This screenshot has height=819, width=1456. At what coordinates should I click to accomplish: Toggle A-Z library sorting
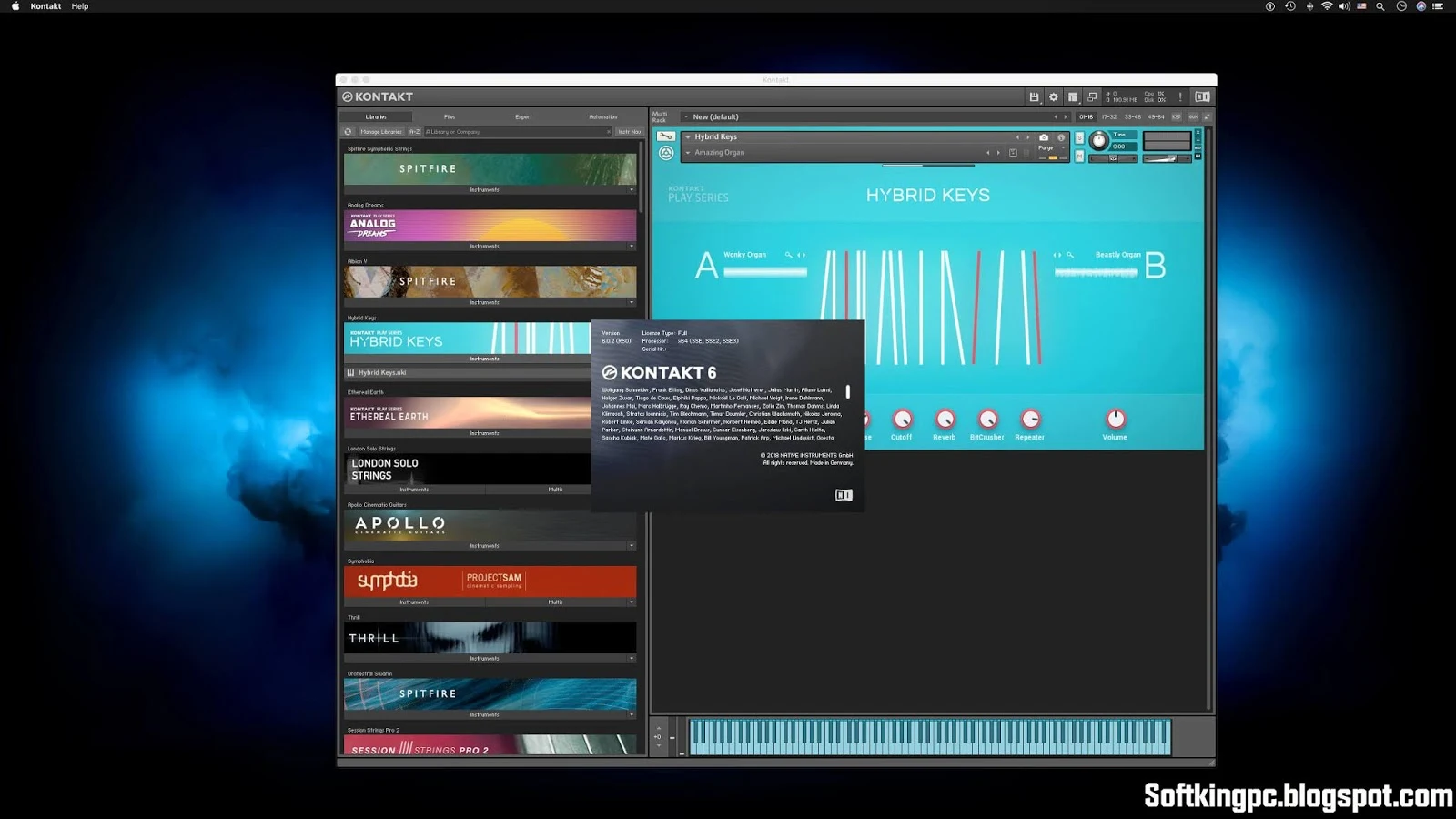pos(414,132)
